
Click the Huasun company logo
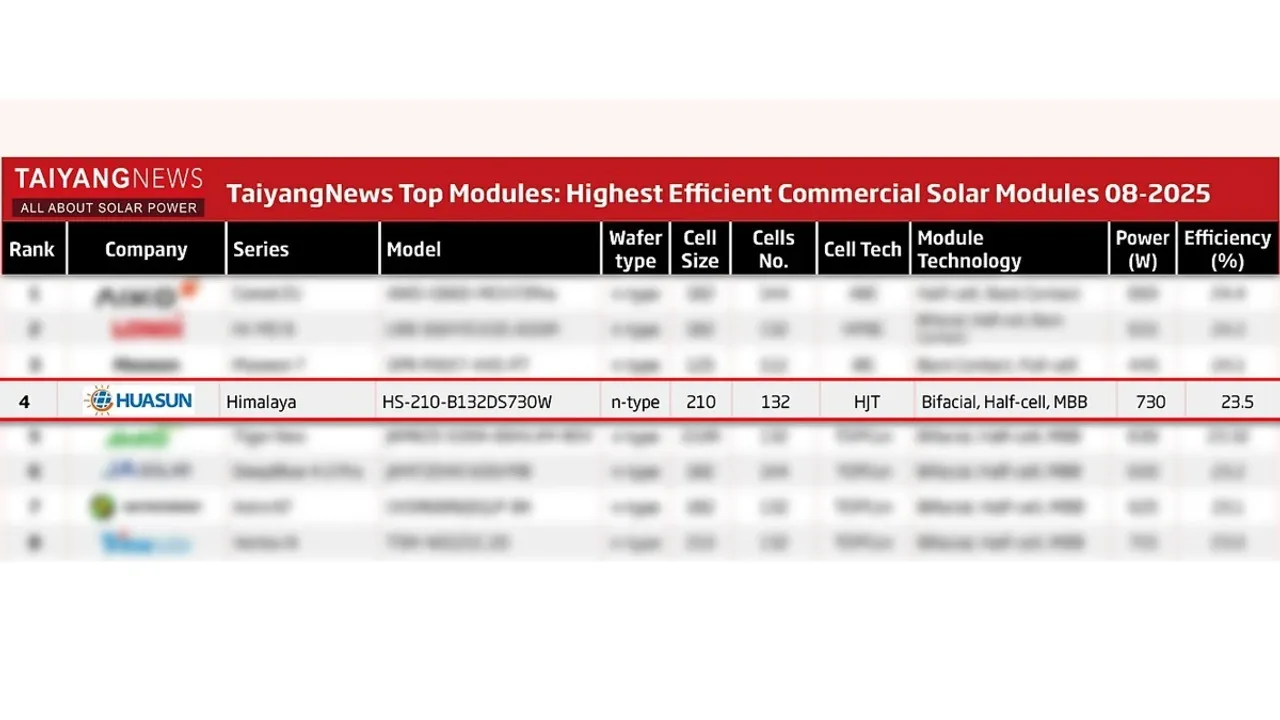click(x=139, y=401)
